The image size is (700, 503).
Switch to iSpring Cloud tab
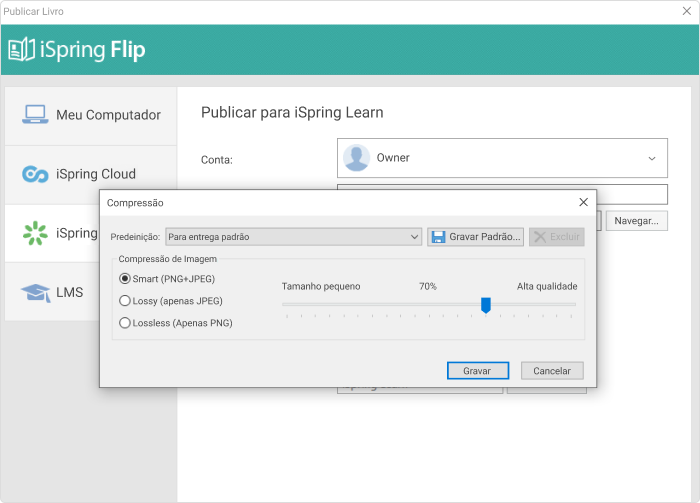click(x=91, y=175)
